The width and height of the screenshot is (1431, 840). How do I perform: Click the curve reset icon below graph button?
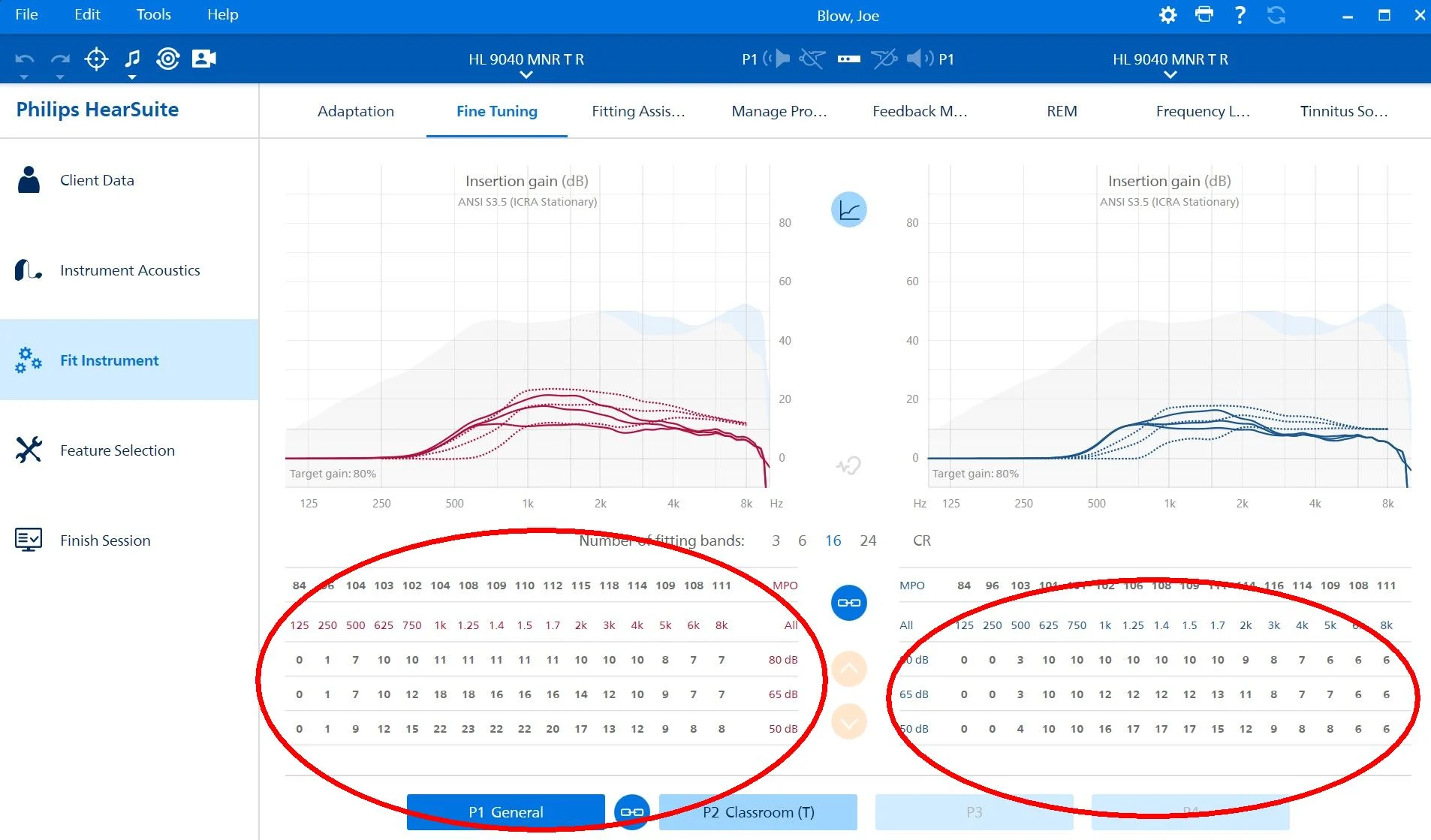(x=848, y=466)
